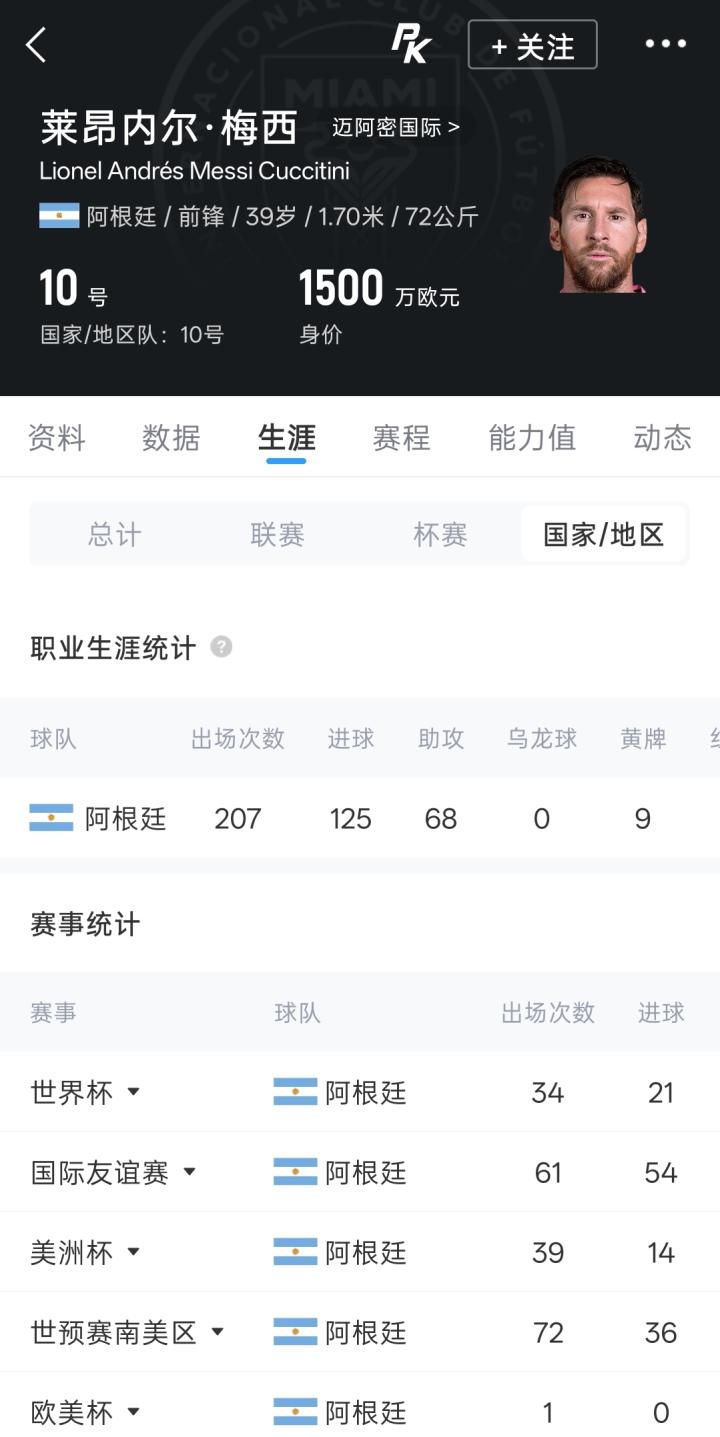This screenshot has height=1437, width=720.
Task: Open the three-dots more menu
Action: 665,44
